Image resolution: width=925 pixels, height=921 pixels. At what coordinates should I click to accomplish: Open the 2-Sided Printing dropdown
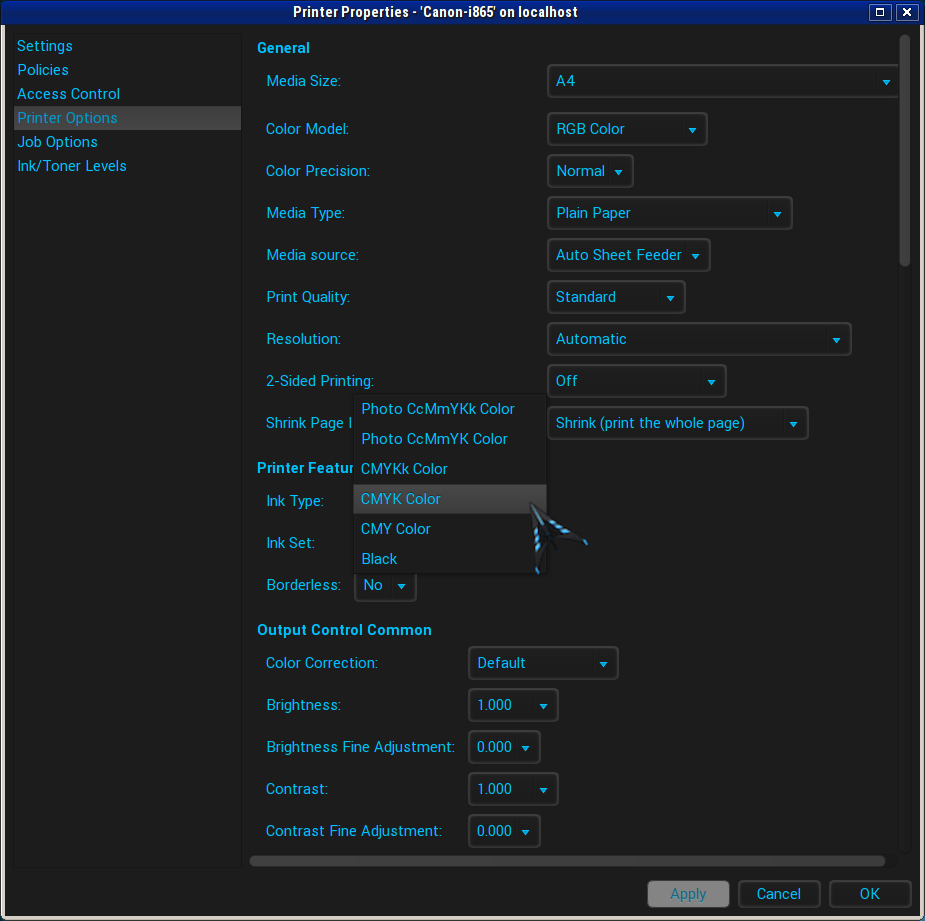636,381
